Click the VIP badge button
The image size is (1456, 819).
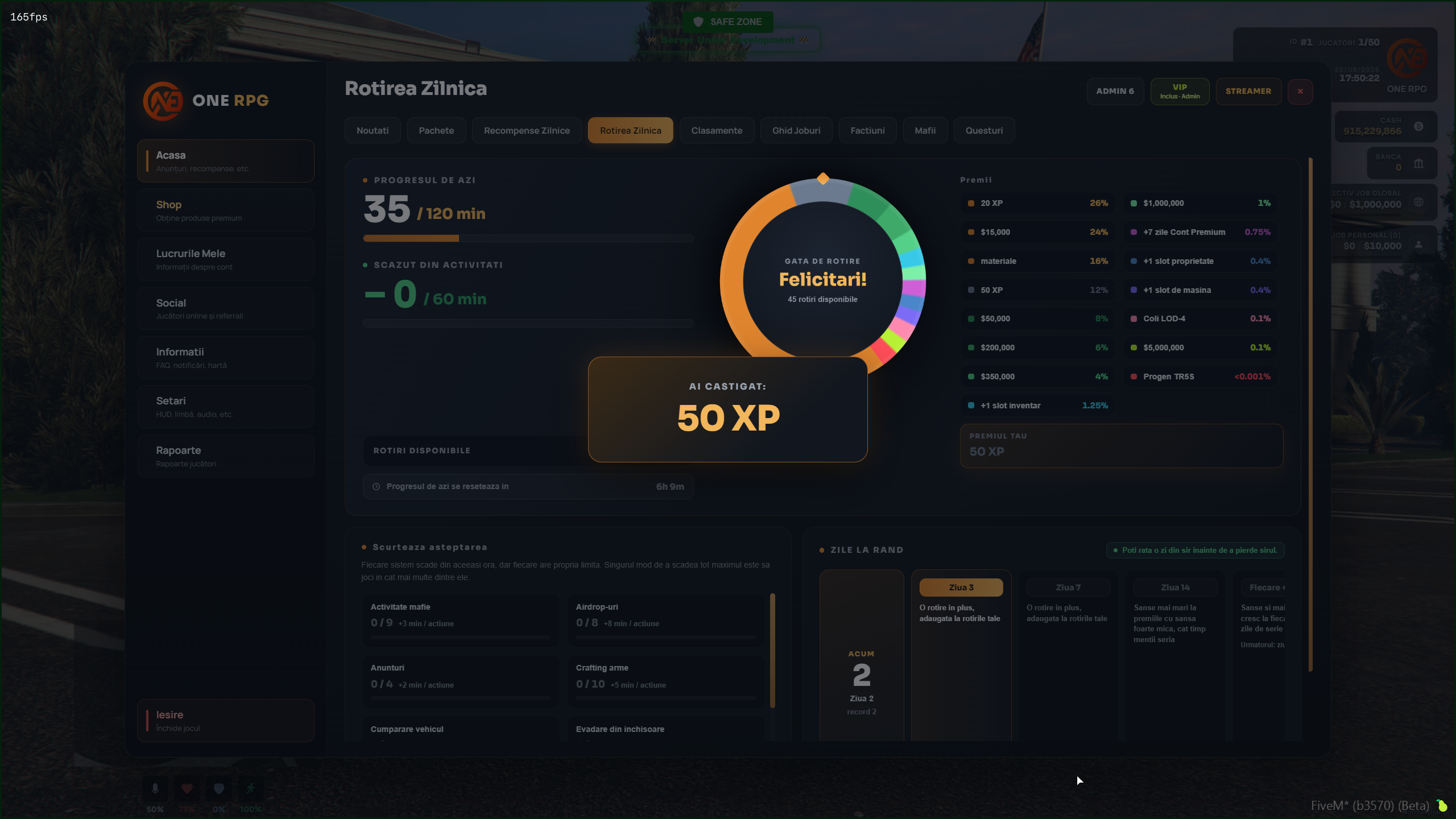click(x=1180, y=91)
